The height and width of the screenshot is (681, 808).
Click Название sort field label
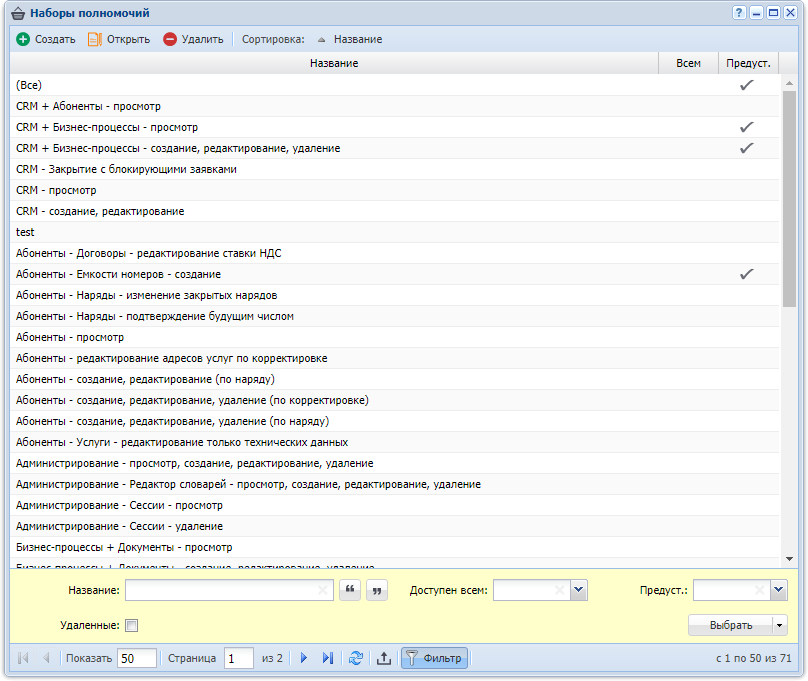(358, 39)
